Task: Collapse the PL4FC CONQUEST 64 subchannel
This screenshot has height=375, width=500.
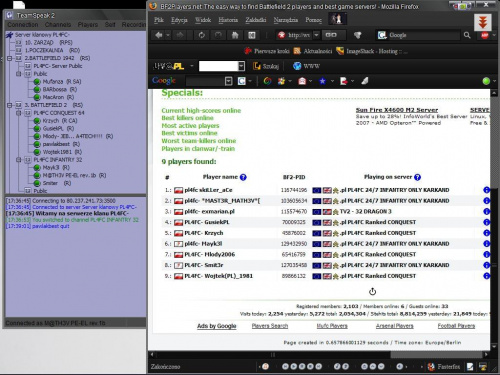Action: tap(19, 113)
